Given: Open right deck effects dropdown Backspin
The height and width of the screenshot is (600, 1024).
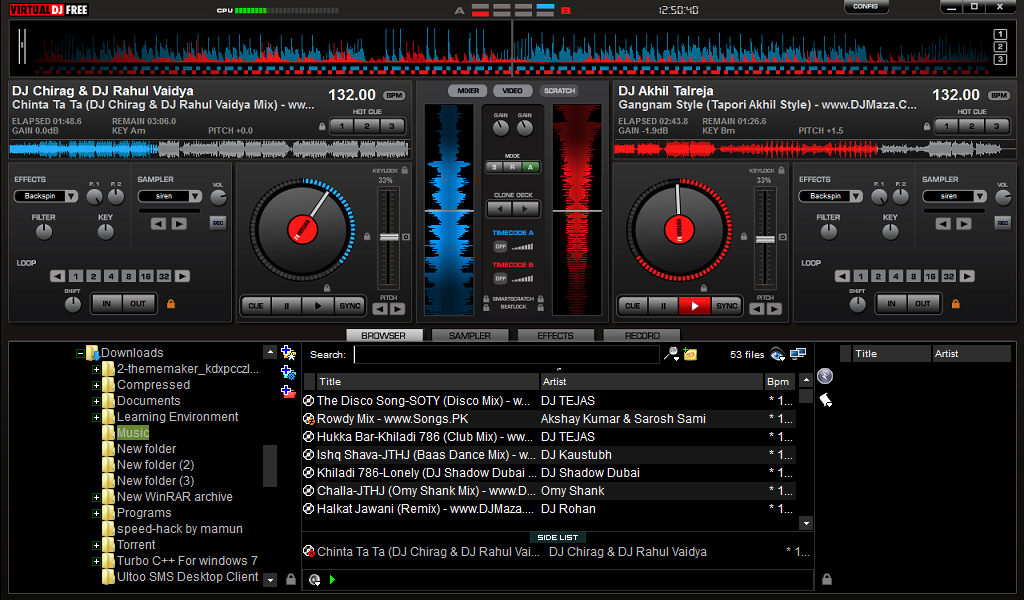Looking at the screenshot, I should [x=831, y=196].
